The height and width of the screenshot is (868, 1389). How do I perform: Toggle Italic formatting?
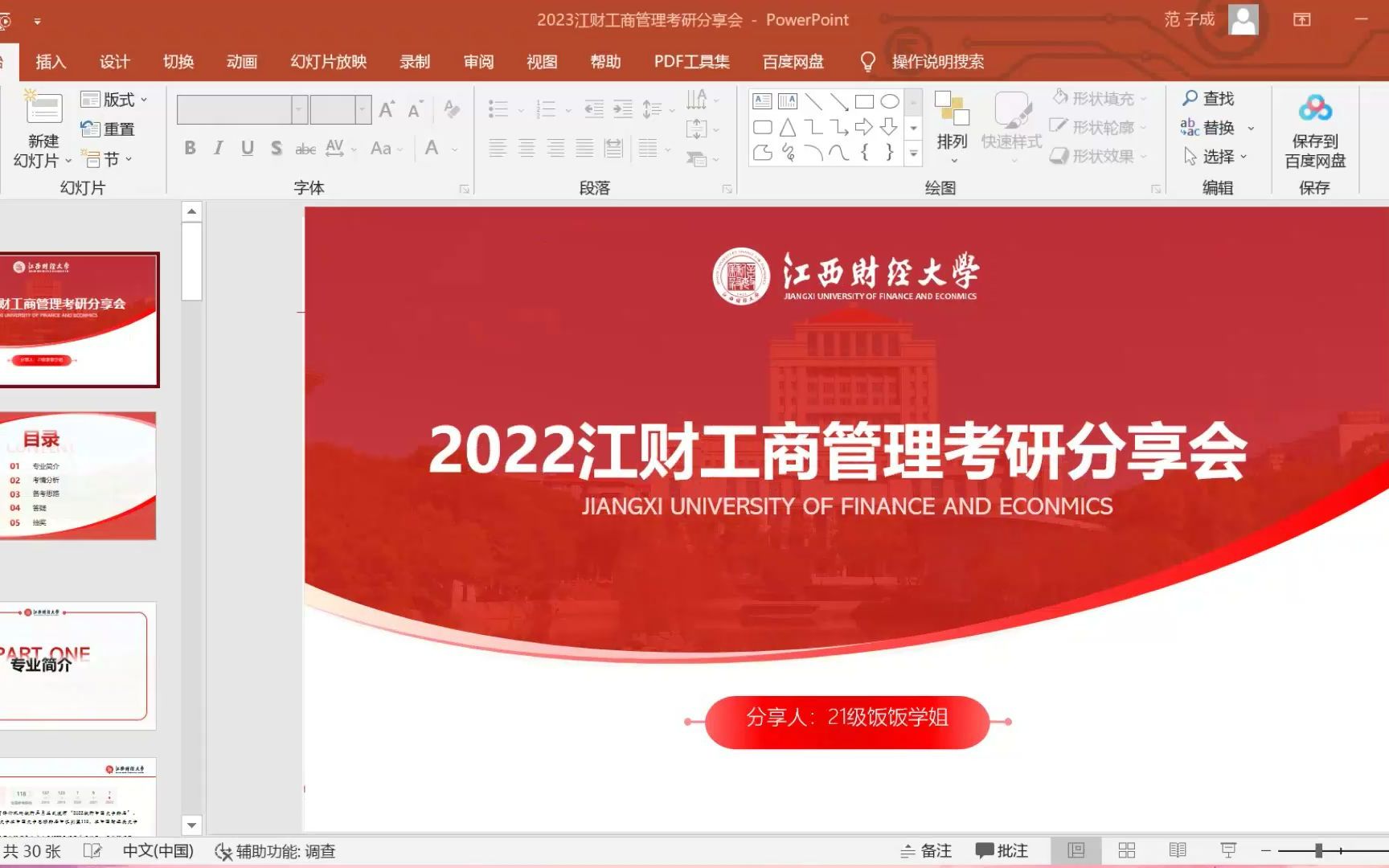219,148
